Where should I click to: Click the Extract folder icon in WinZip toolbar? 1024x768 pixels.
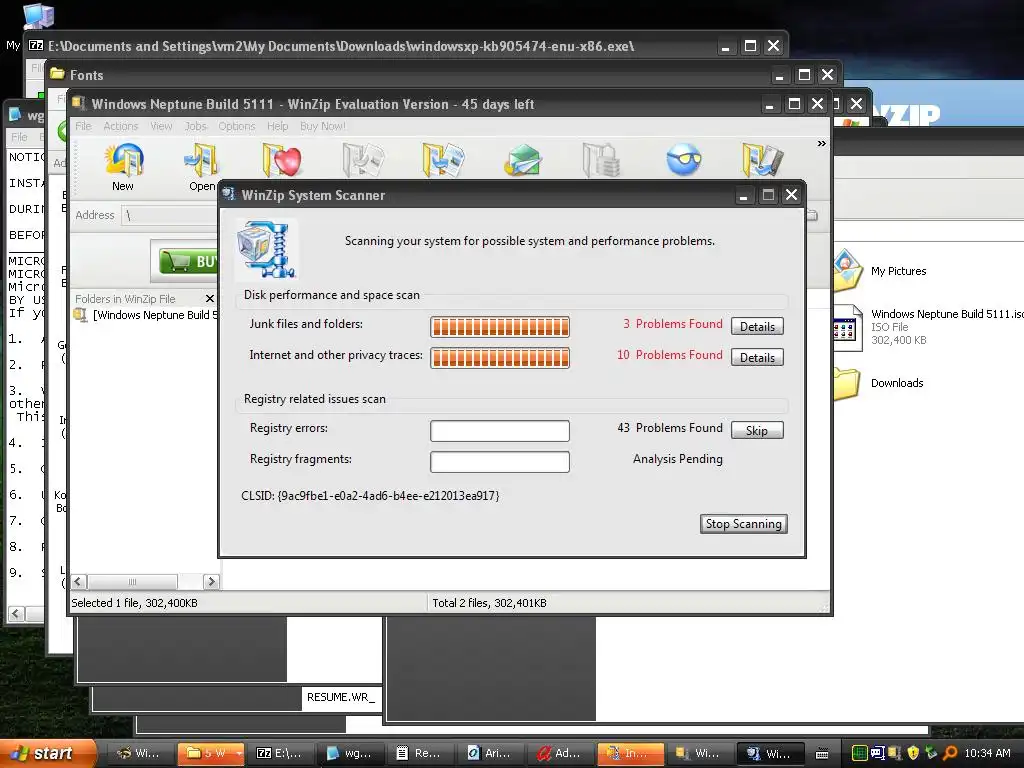click(x=443, y=161)
